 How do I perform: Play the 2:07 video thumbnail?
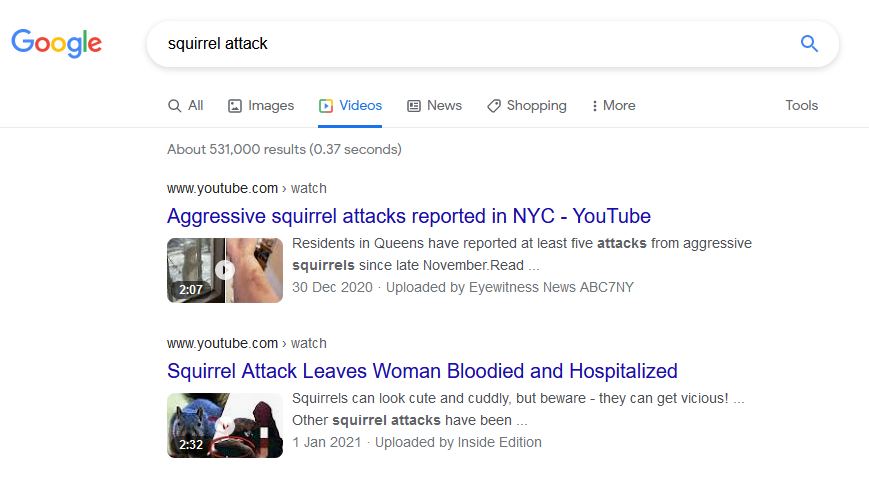click(x=225, y=270)
